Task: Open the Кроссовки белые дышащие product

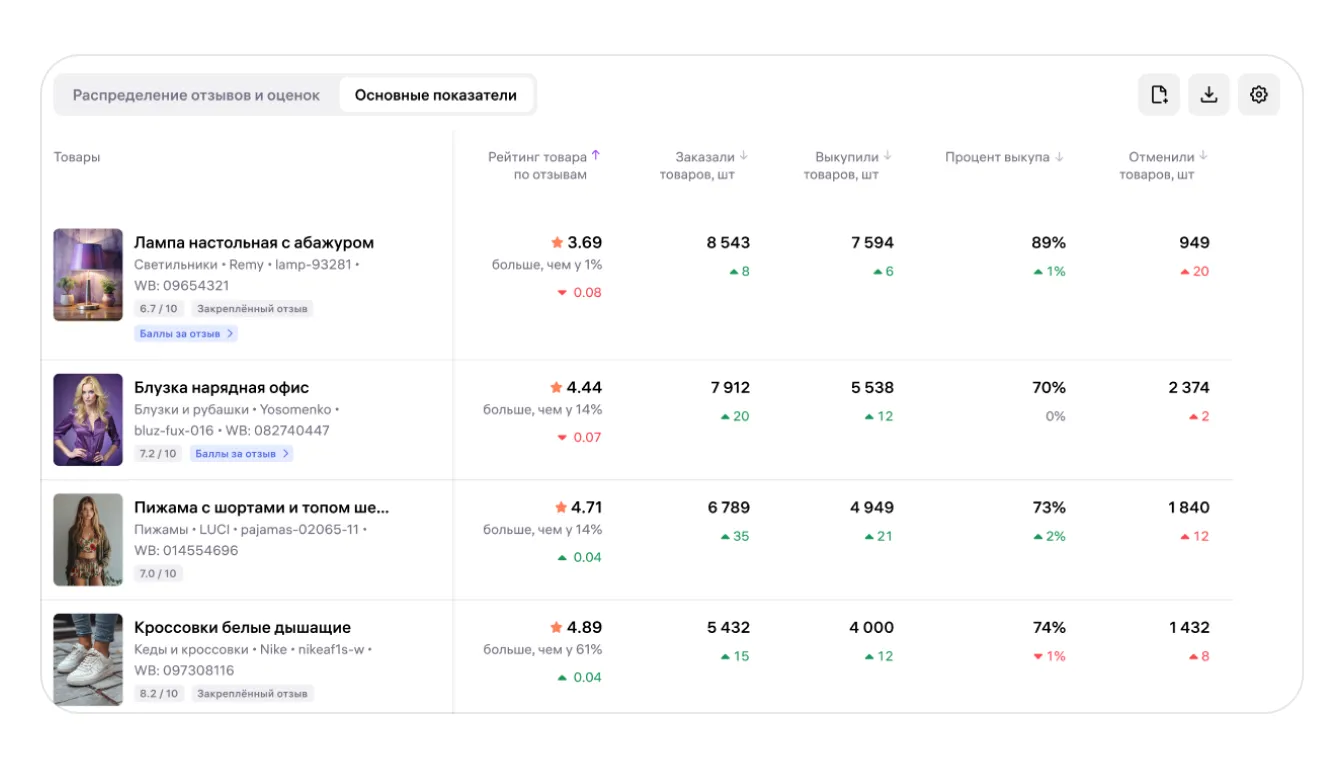Action: (242, 628)
